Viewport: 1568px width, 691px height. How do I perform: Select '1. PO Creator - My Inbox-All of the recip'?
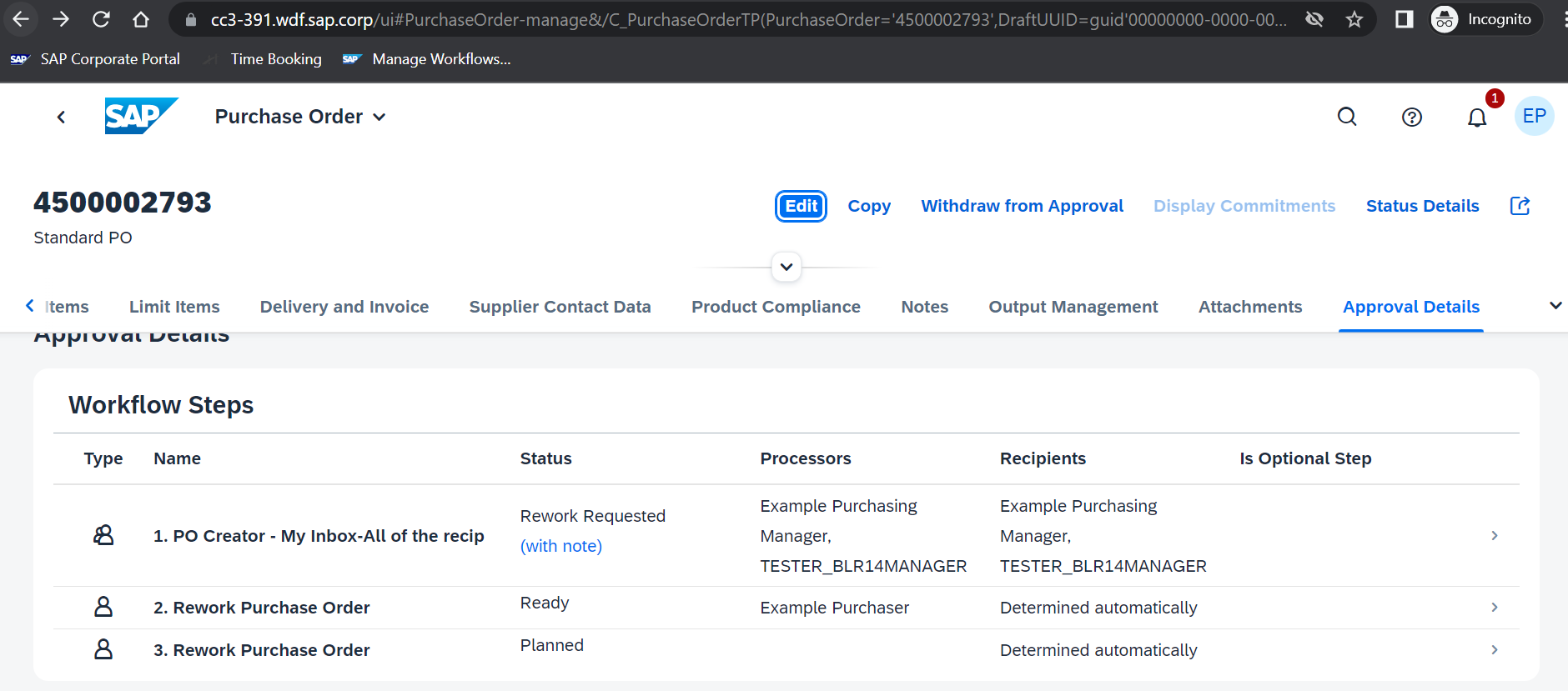319,536
